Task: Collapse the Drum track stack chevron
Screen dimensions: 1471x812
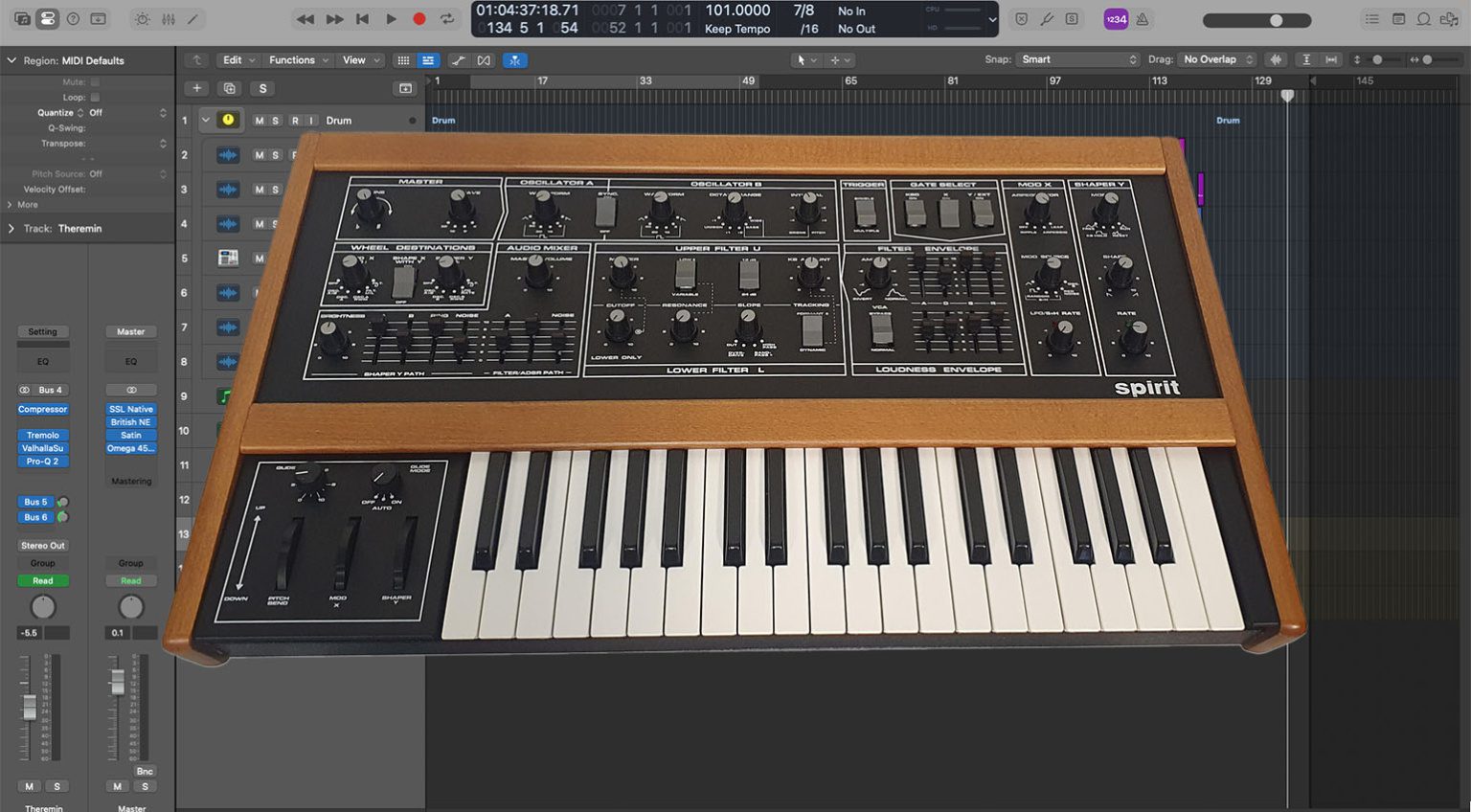Action: click(205, 121)
